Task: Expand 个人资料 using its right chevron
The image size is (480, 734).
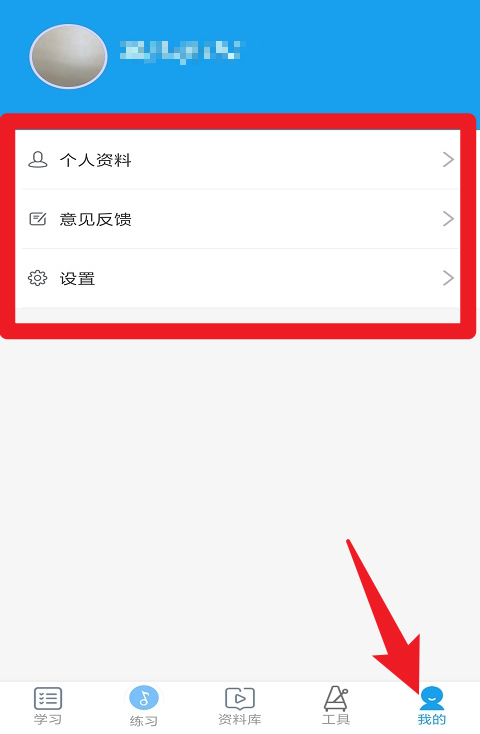Action: (x=448, y=160)
